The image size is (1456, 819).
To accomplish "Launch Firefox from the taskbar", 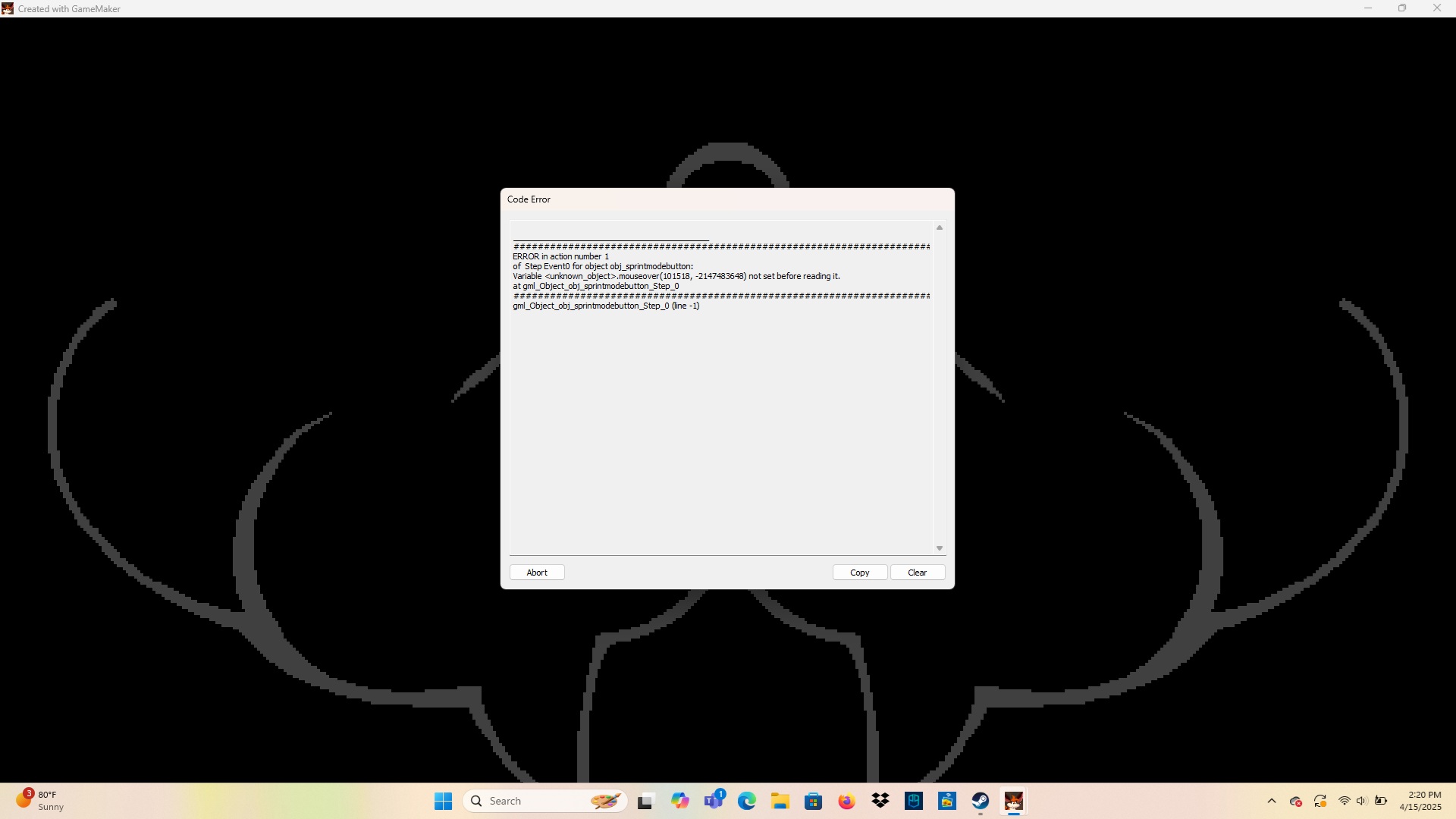I will pyautogui.click(x=846, y=801).
